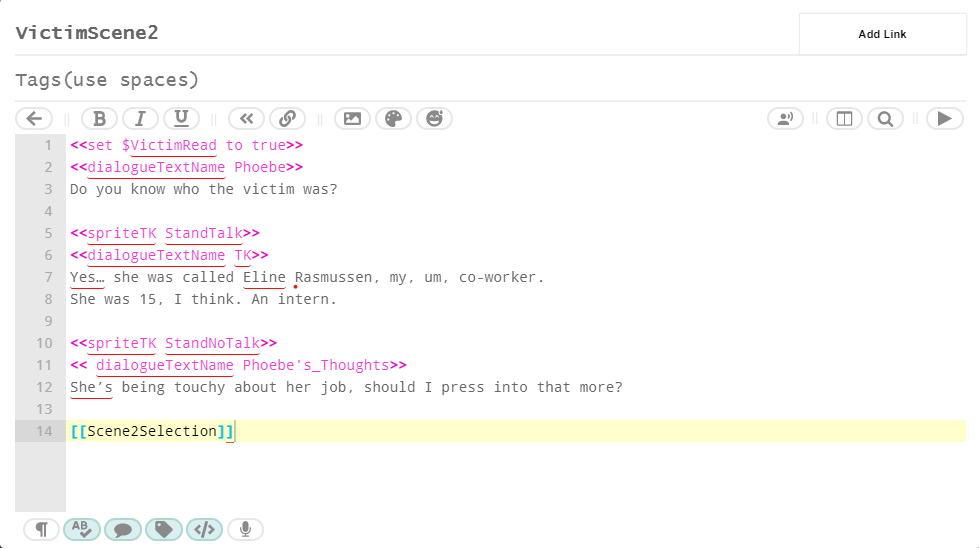Screen dimensions: 979x548
Task: Open the emoji picker
Action: click(435, 119)
